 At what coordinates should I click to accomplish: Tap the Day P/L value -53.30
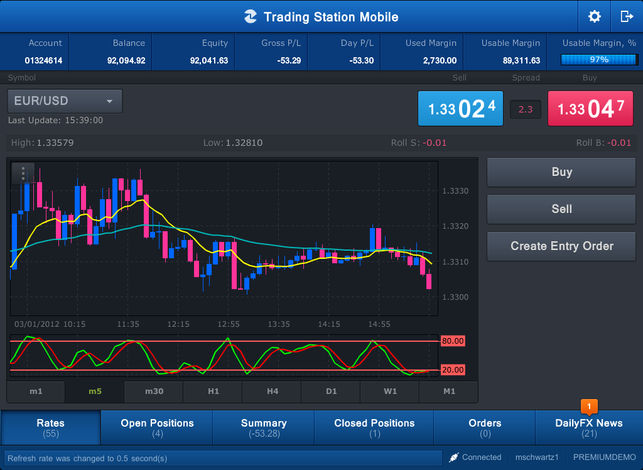tap(361, 61)
